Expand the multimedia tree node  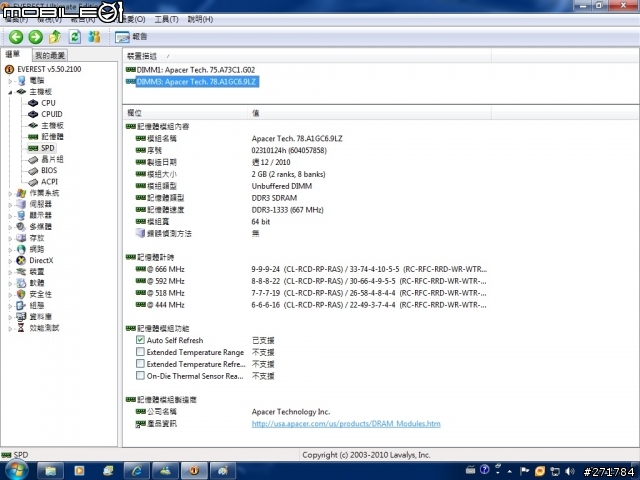pos(10,227)
